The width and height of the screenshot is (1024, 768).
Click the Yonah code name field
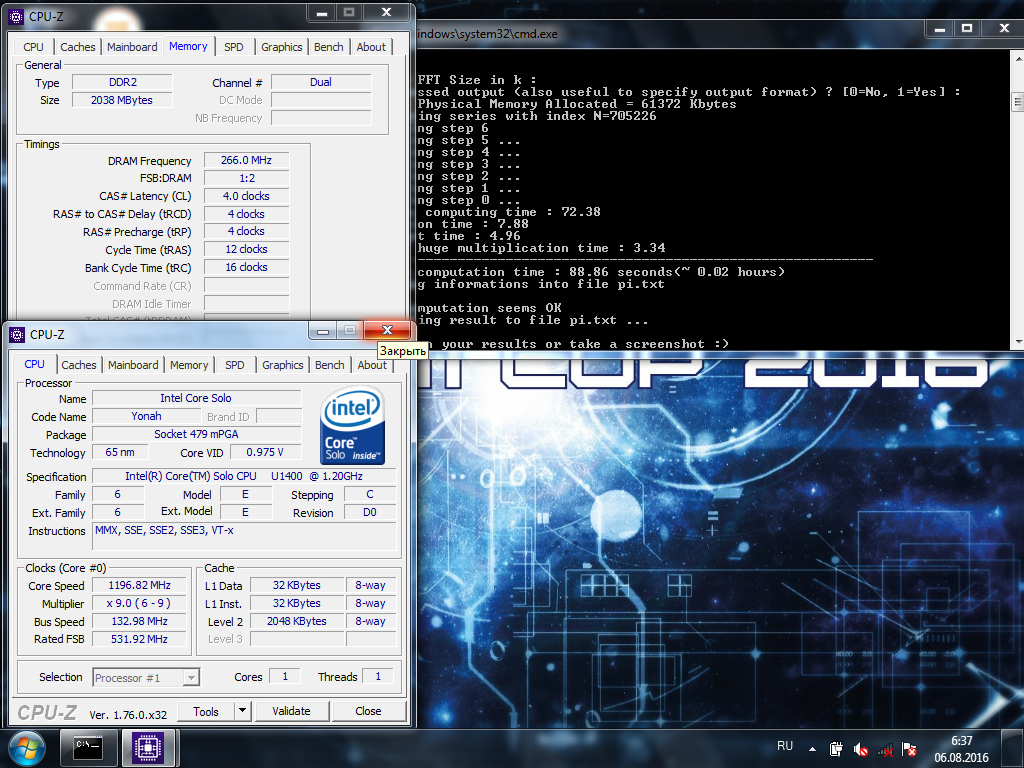[x=146, y=417]
